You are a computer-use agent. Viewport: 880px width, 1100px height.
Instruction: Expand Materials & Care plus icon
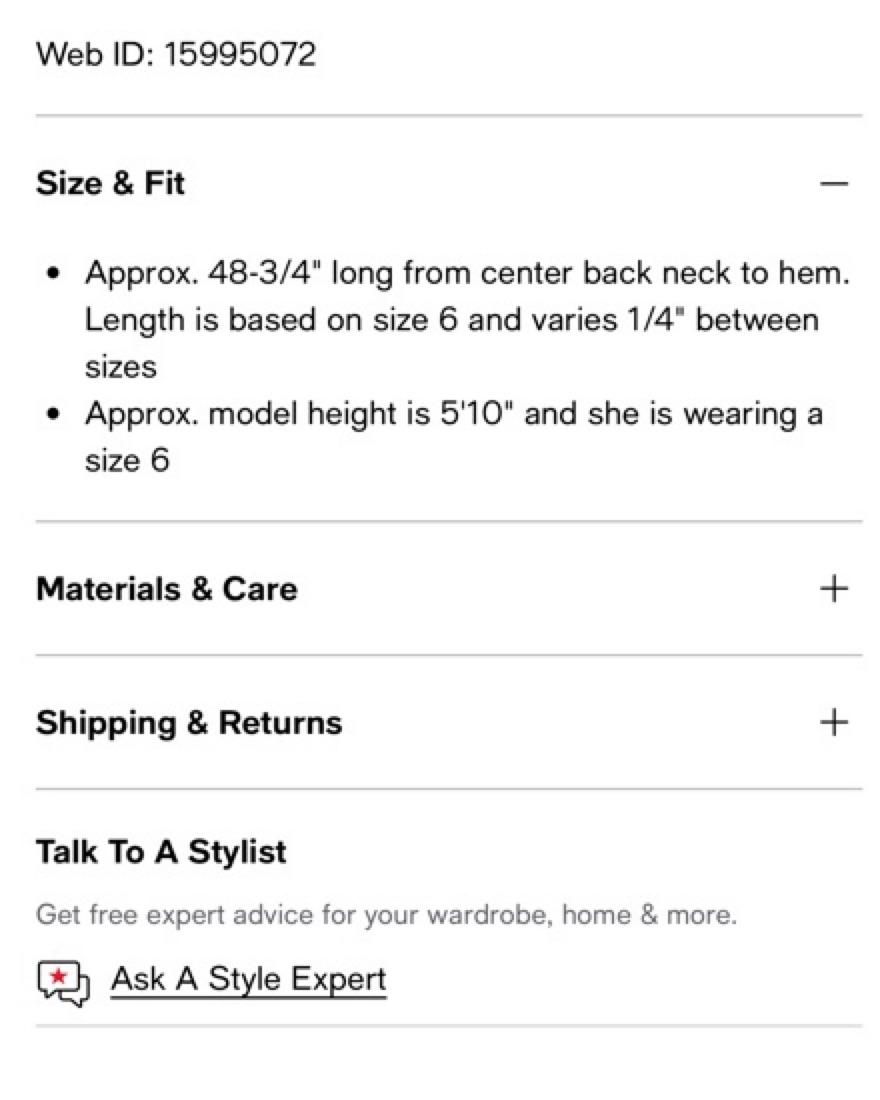[833, 588]
